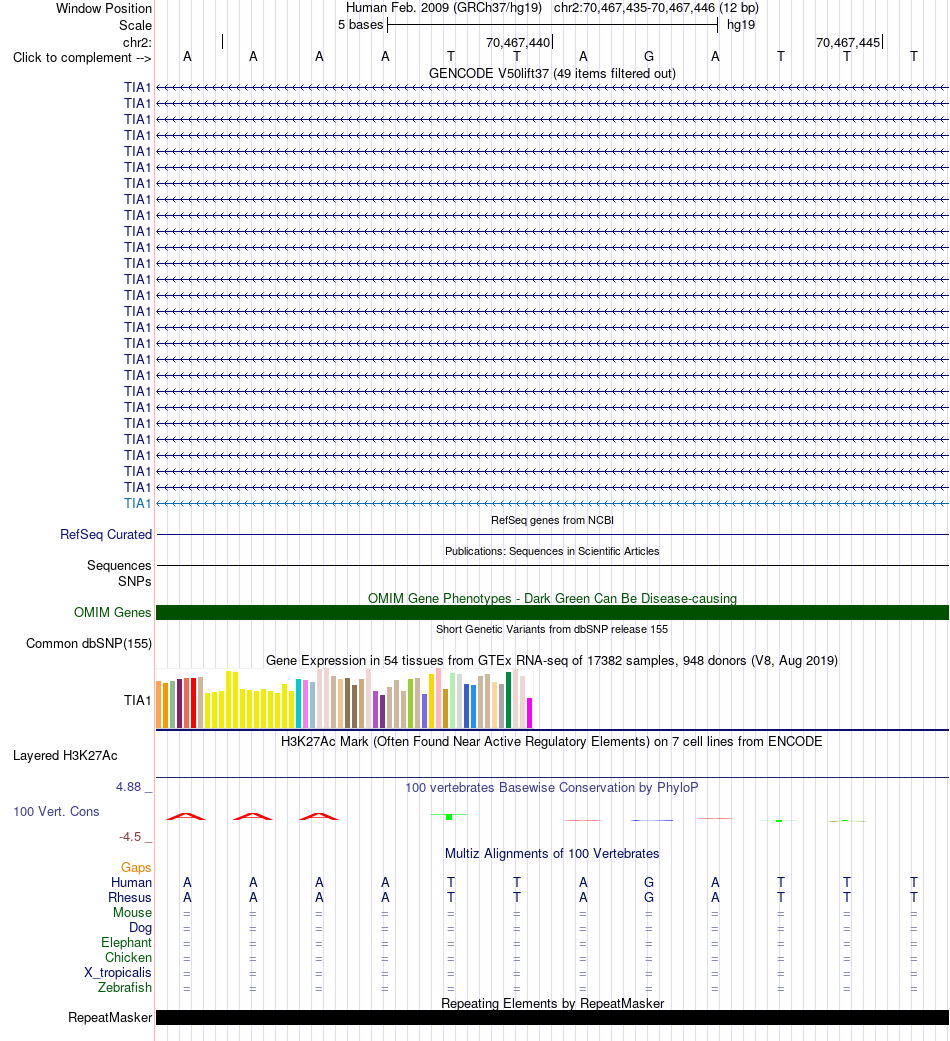Screen dimensions: 950x1041
Task: Click the 70,467,445 ruler position marker
Action: coord(848,42)
